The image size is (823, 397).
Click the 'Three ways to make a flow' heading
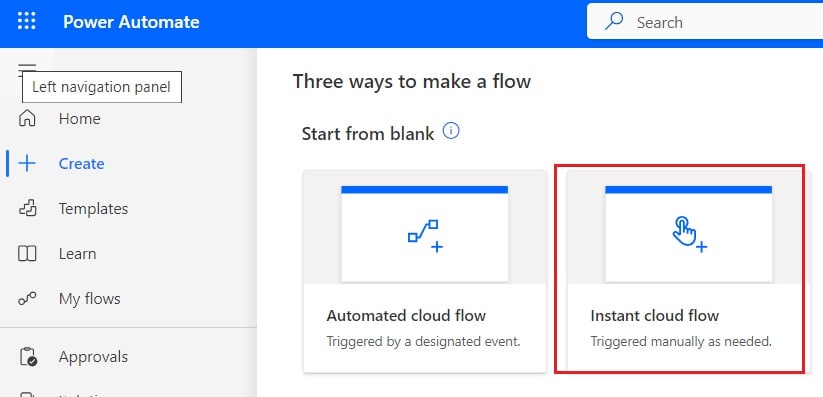coord(412,82)
